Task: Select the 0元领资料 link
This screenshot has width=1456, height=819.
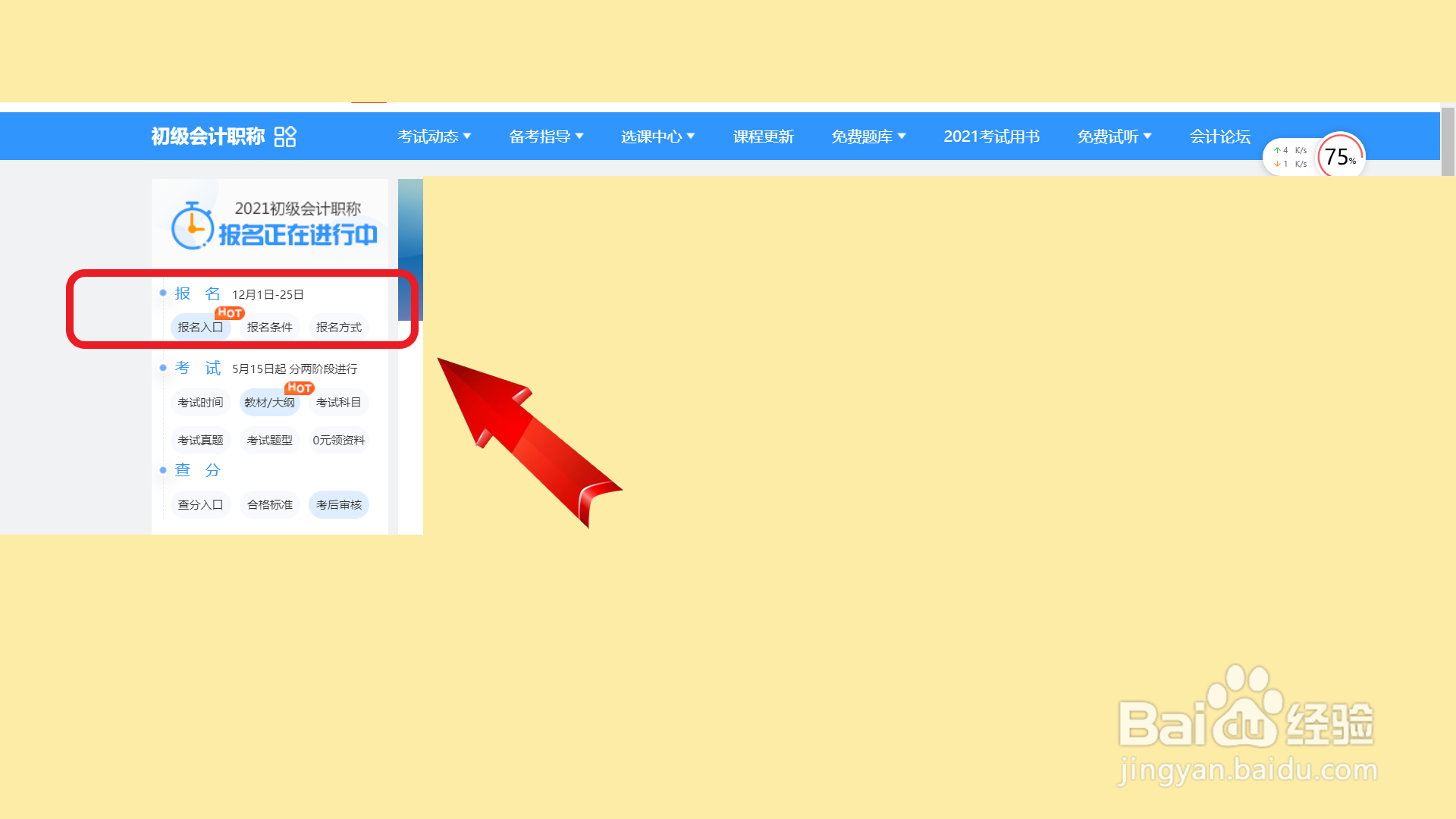Action: pyautogui.click(x=338, y=441)
